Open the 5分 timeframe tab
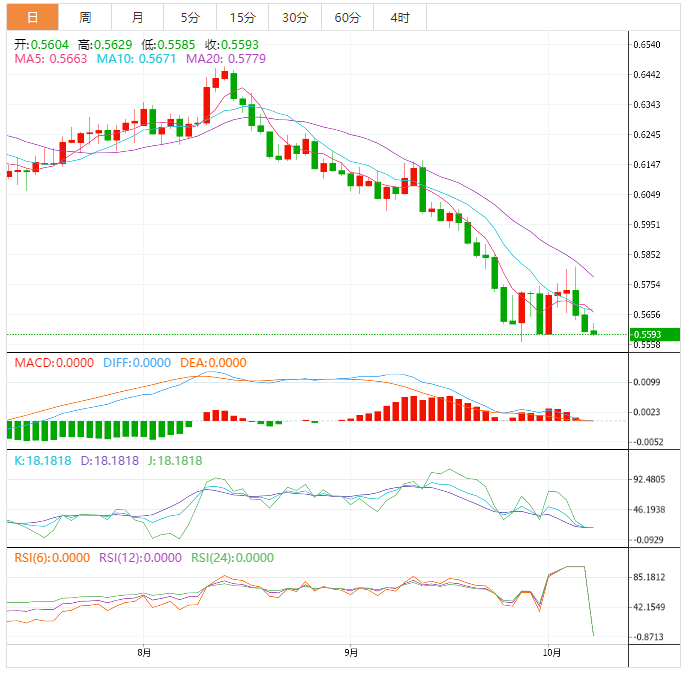Image resolution: width=691 pixels, height=674 pixels. pyautogui.click(x=190, y=17)
